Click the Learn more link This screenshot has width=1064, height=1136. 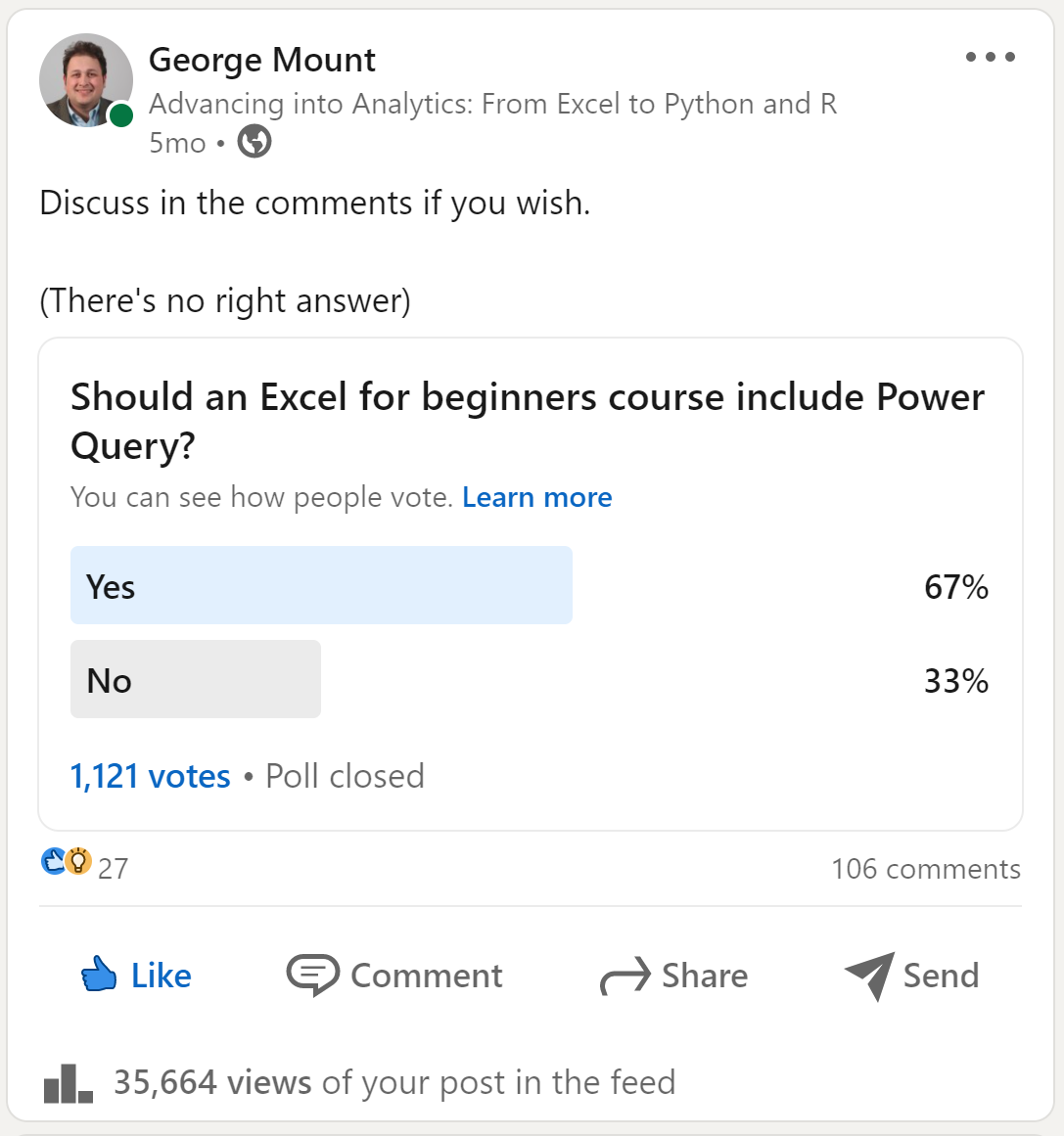point(536,497)
